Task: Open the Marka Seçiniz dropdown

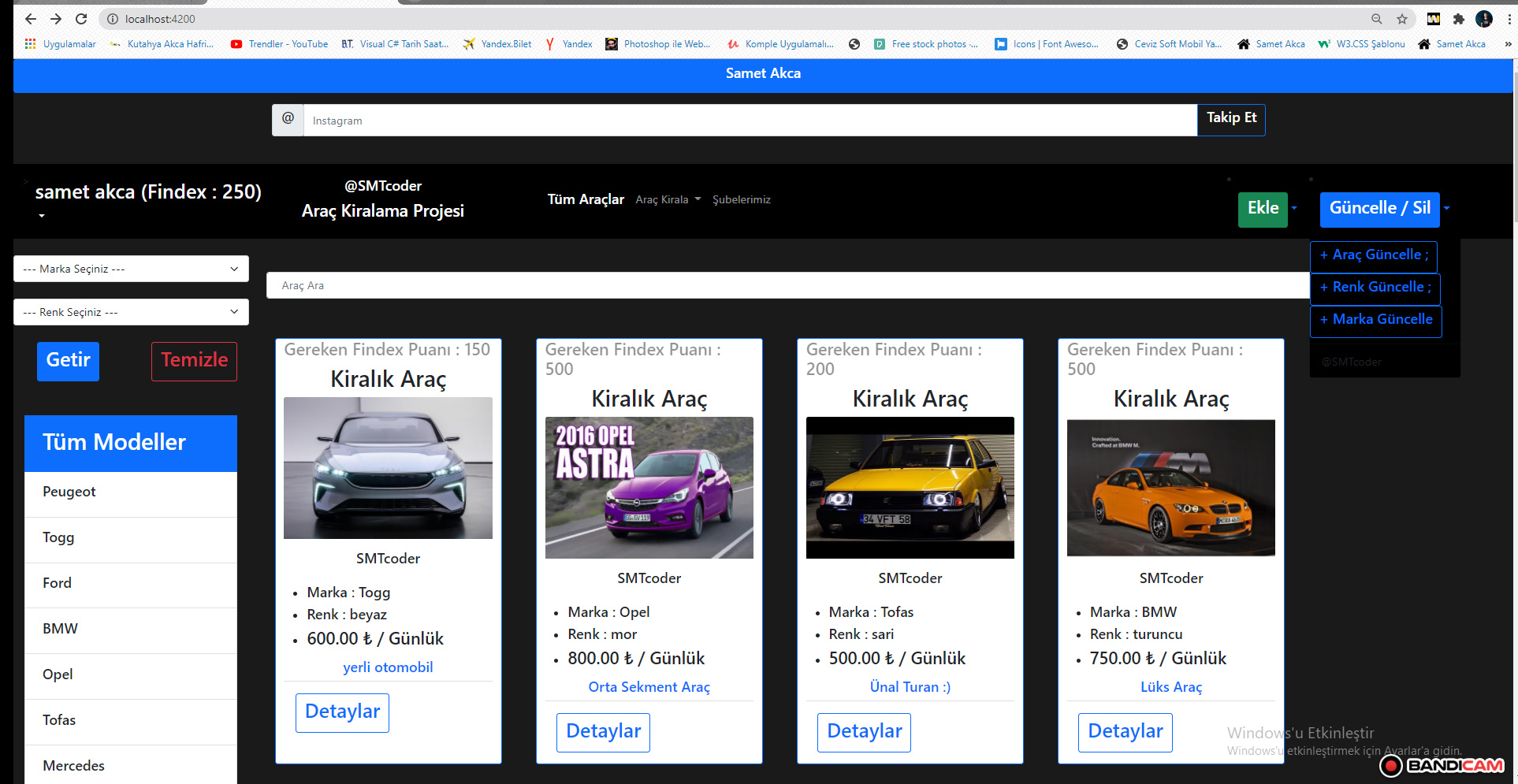Action: [x=130, y=269]
